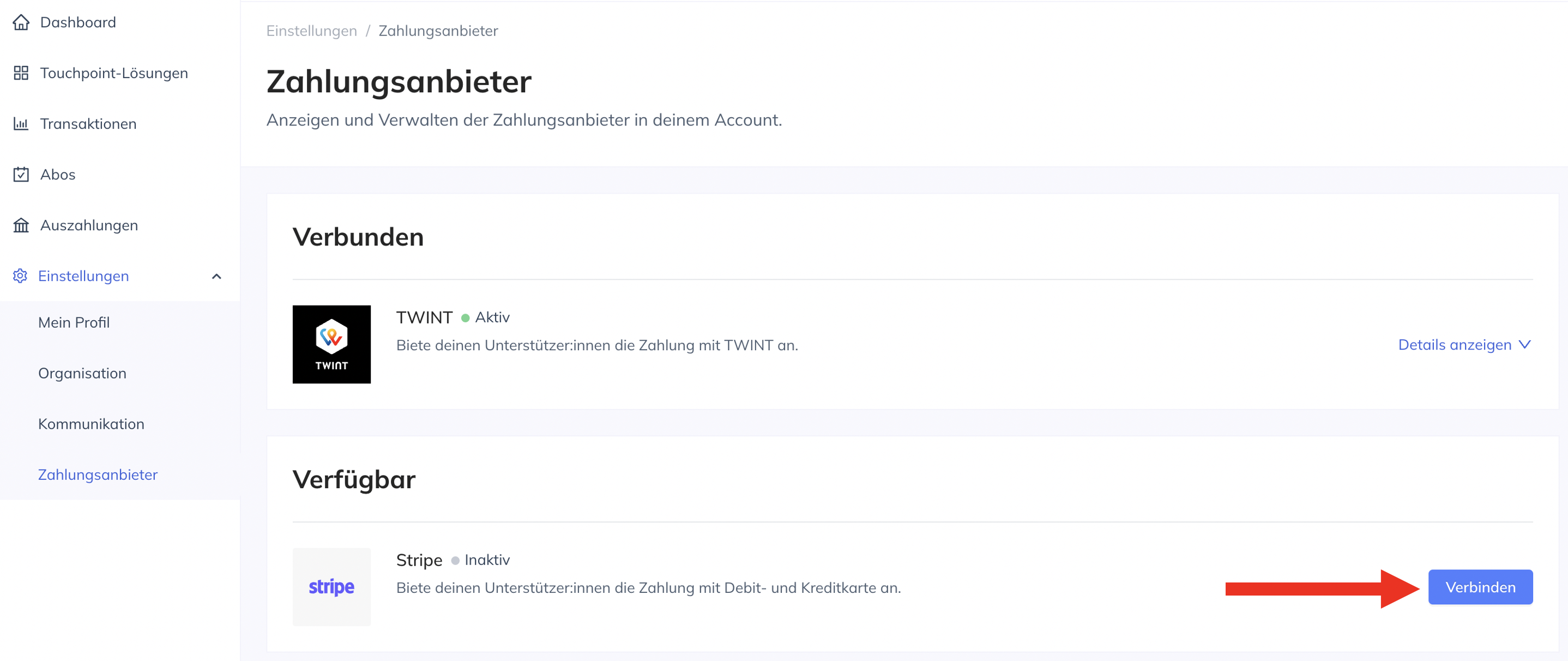Open Kommunikation settings page

91,424
